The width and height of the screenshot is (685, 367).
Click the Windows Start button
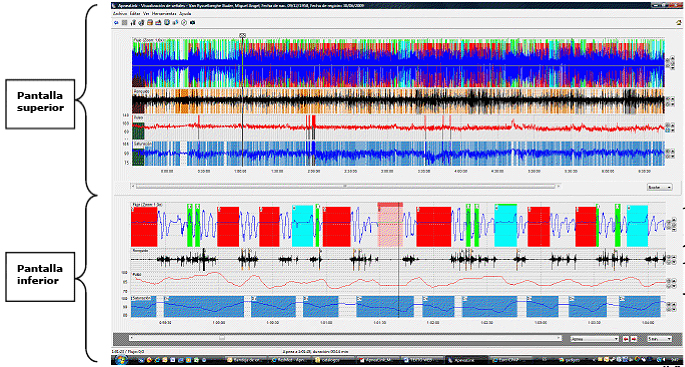tap(120, 359)
